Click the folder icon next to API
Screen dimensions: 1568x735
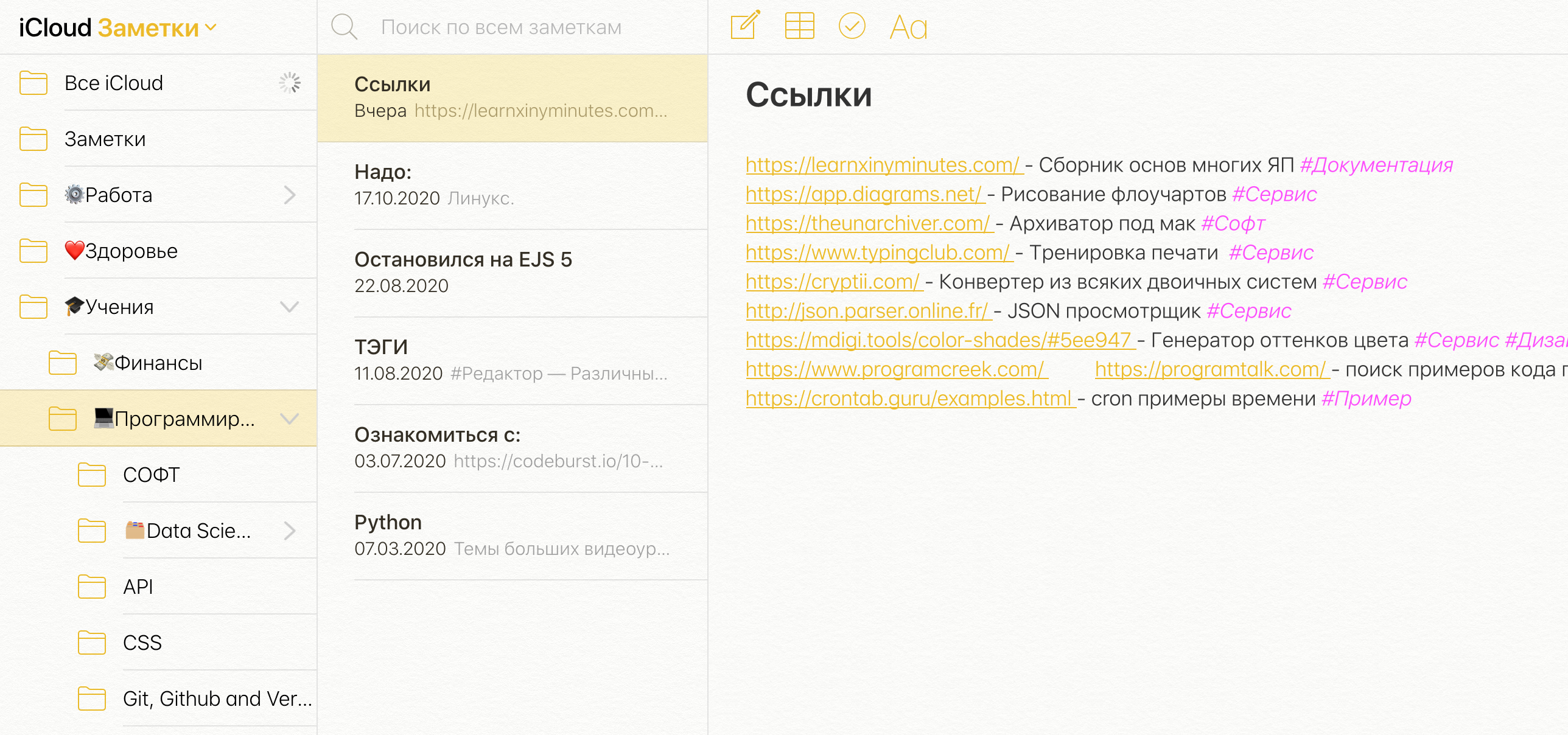click(92, 587)
